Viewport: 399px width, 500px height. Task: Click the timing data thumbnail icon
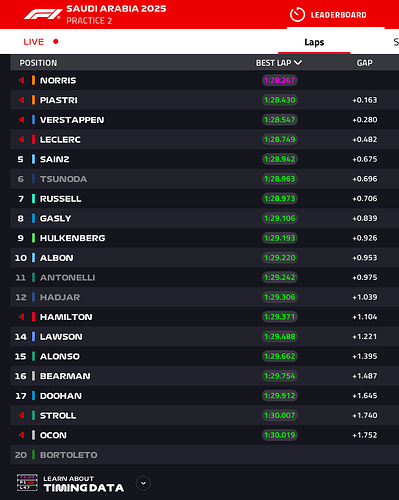click(x=27, y=483)
